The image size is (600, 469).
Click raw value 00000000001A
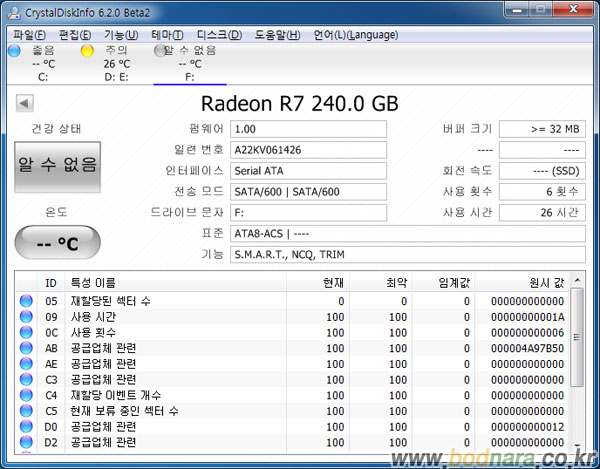coord(527,317)
